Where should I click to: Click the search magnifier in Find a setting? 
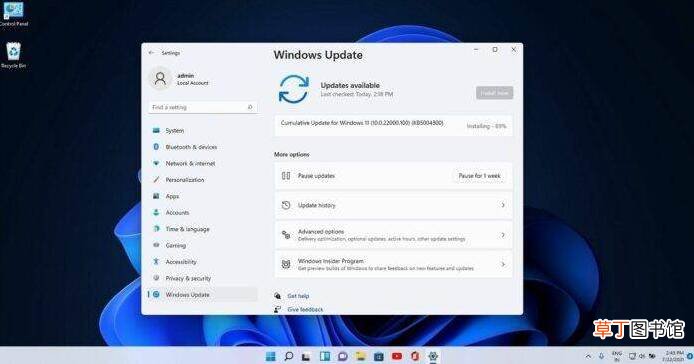point(250,107)
